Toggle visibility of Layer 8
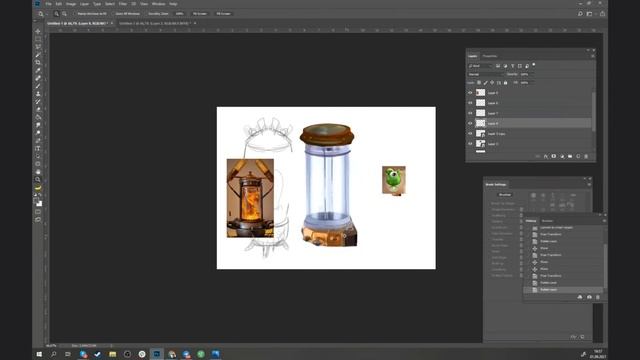The height and width of the screenshot is (360, 640). 470,103
